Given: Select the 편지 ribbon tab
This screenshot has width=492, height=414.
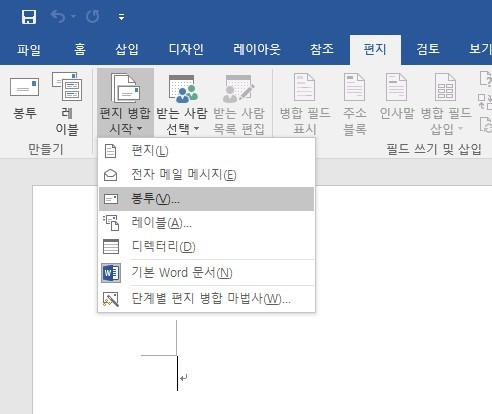Looking at the screenshot, I should [x=375, y=50].
